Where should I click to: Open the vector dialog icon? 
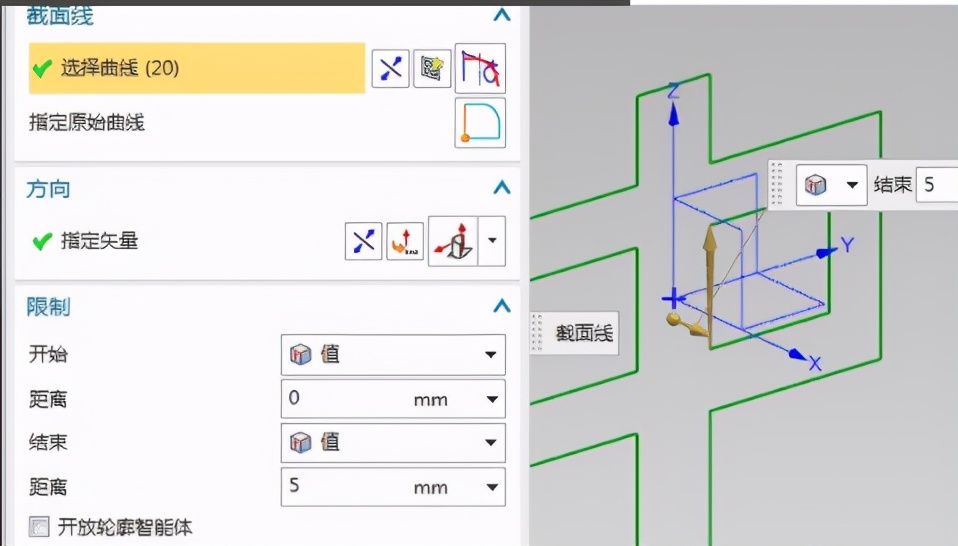[x=405, y=241]
